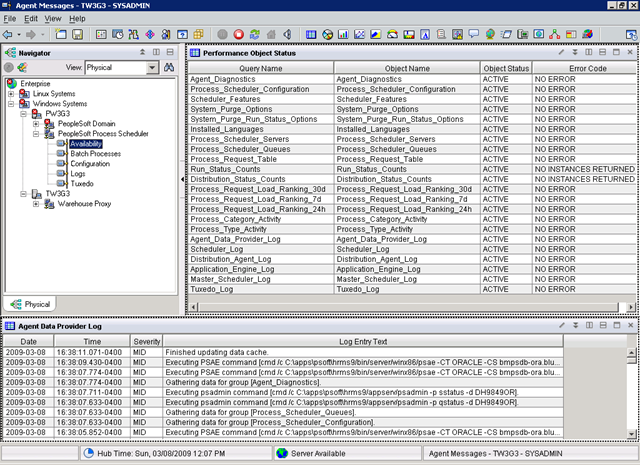Viewport: 640px width, 465px height.
Task: Select the Topology view tool
Action: 554,35
